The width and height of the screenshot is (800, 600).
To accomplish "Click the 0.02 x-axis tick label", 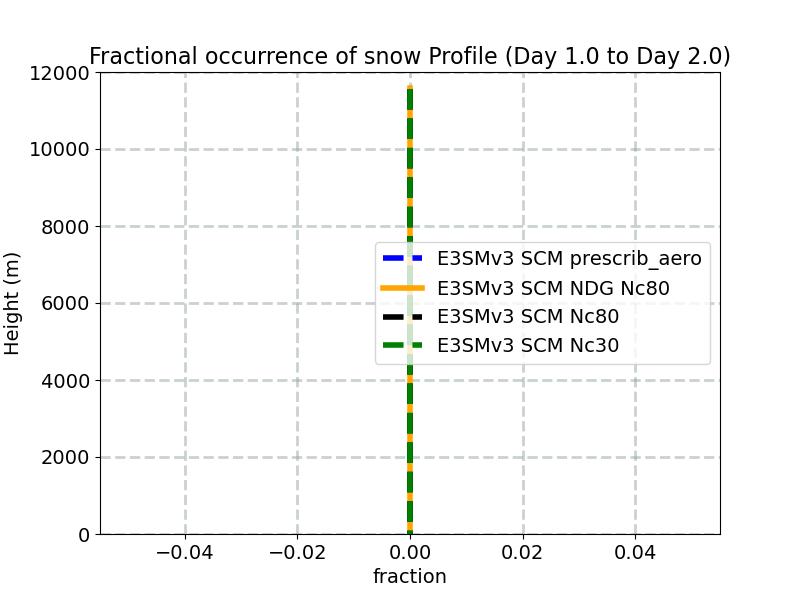I will [522, 552].
